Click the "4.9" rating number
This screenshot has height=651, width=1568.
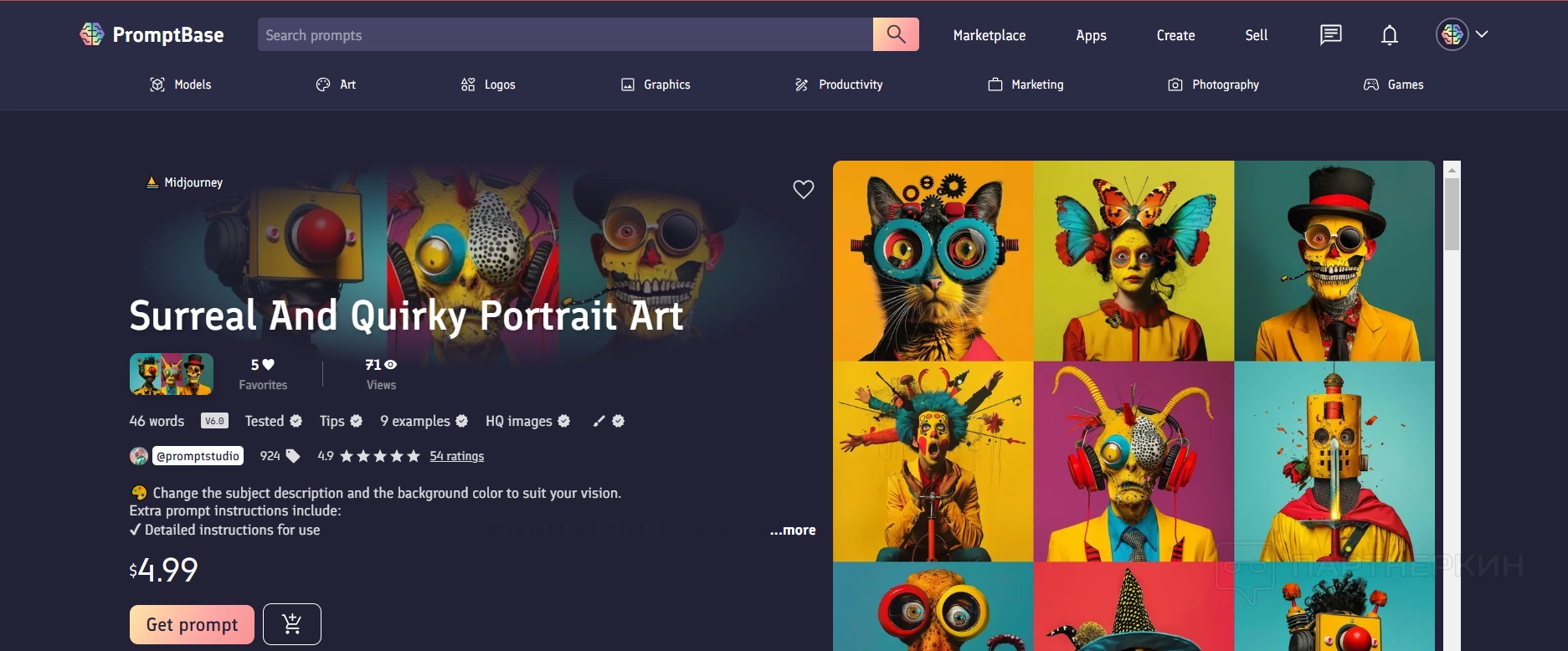(x=326, y=456)
